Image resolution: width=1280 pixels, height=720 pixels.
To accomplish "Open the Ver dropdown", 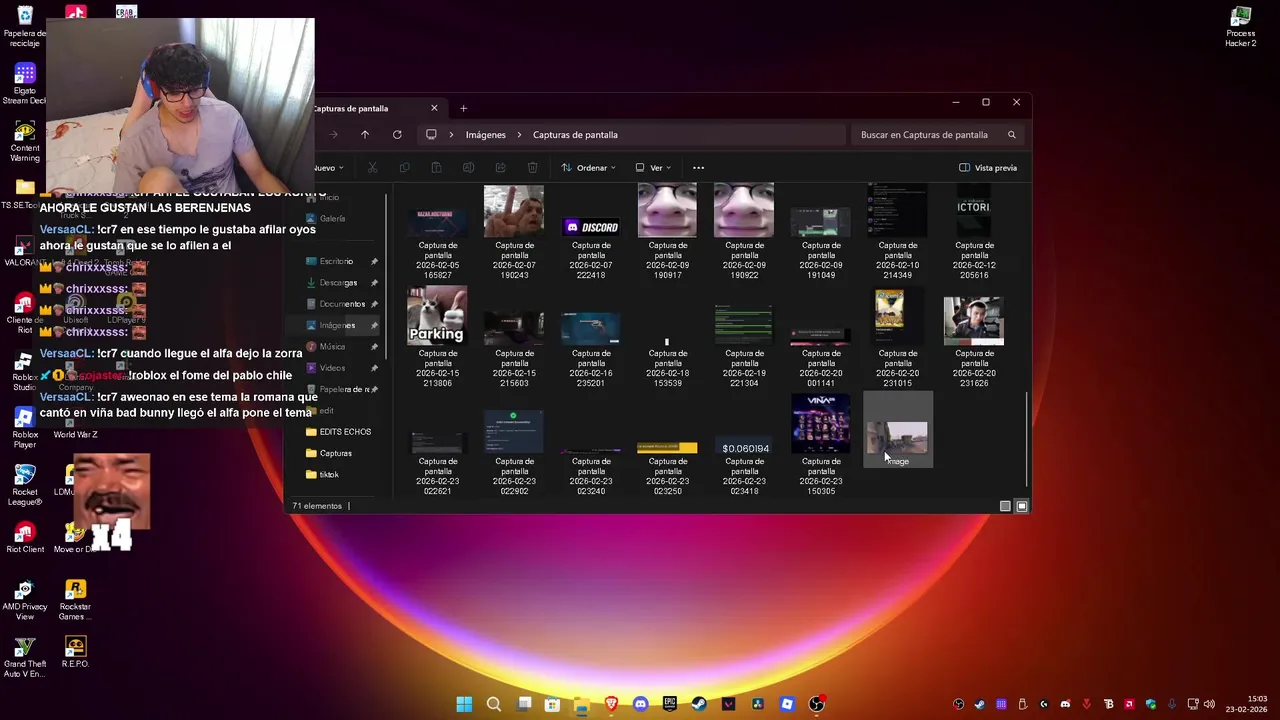I will click(x=653, y=168).
